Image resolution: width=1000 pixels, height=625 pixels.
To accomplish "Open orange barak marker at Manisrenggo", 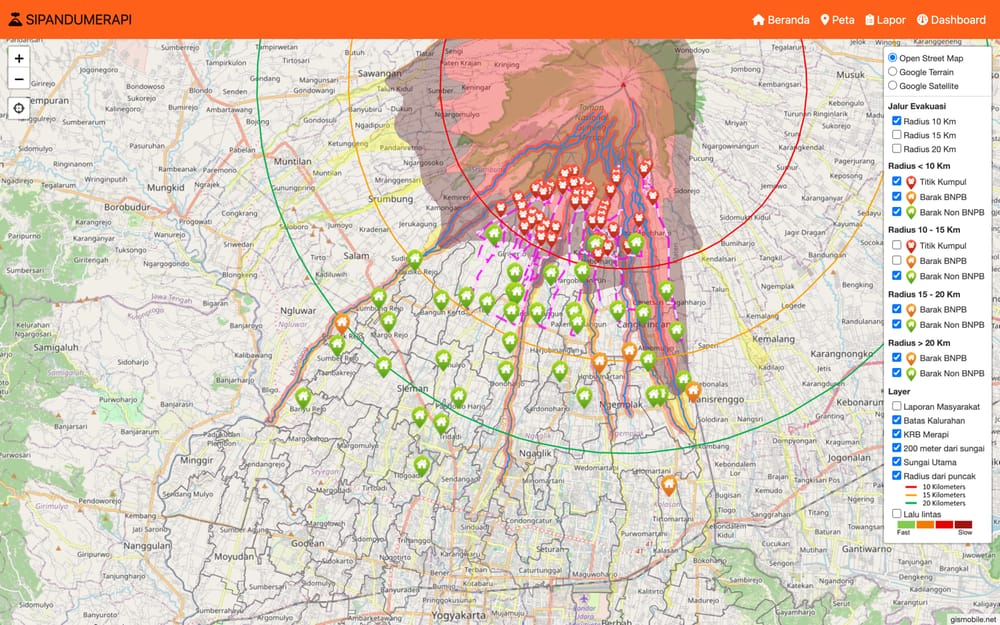I will tap(693, 391).
